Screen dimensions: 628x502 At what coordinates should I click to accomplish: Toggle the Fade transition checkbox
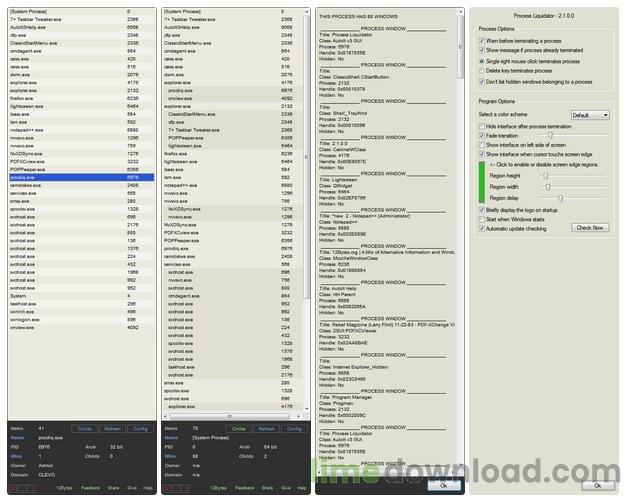[482, 136]
